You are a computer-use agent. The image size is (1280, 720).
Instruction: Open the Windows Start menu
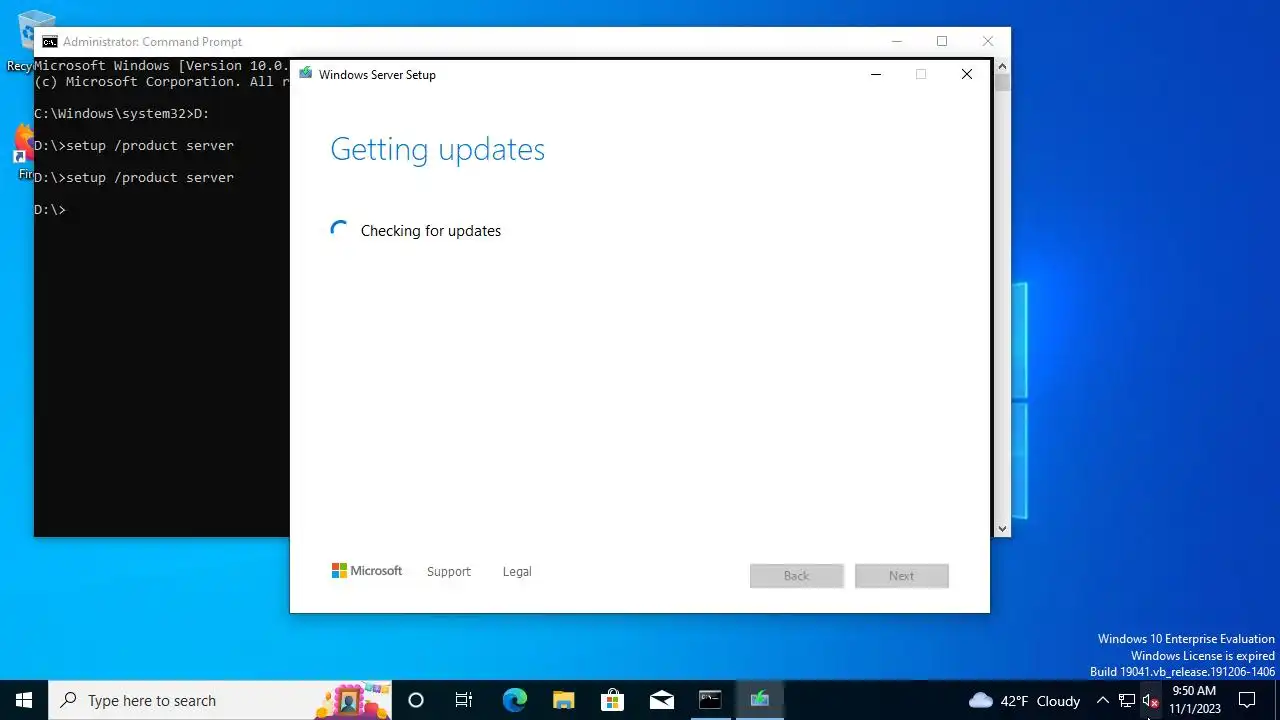tap(24, 700)
